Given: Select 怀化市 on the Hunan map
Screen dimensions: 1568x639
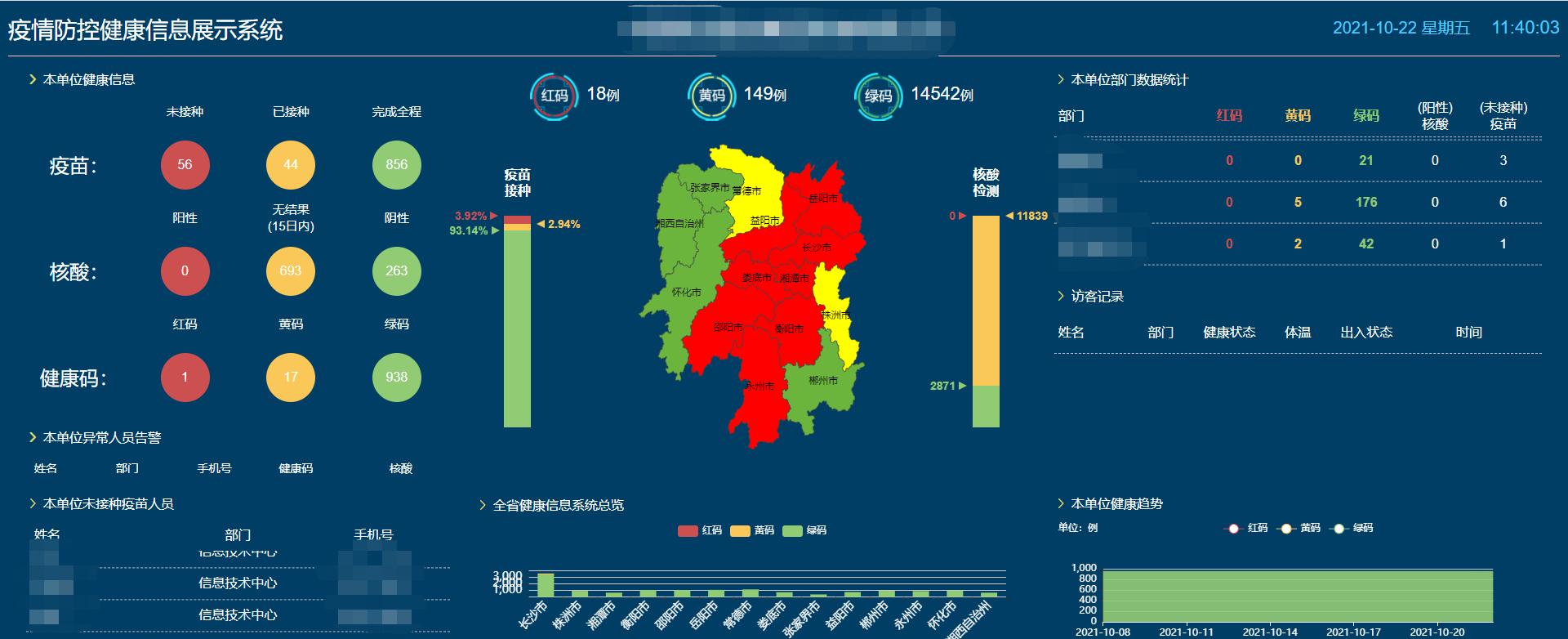Looking at the screenshot, I should coord(686,292).
